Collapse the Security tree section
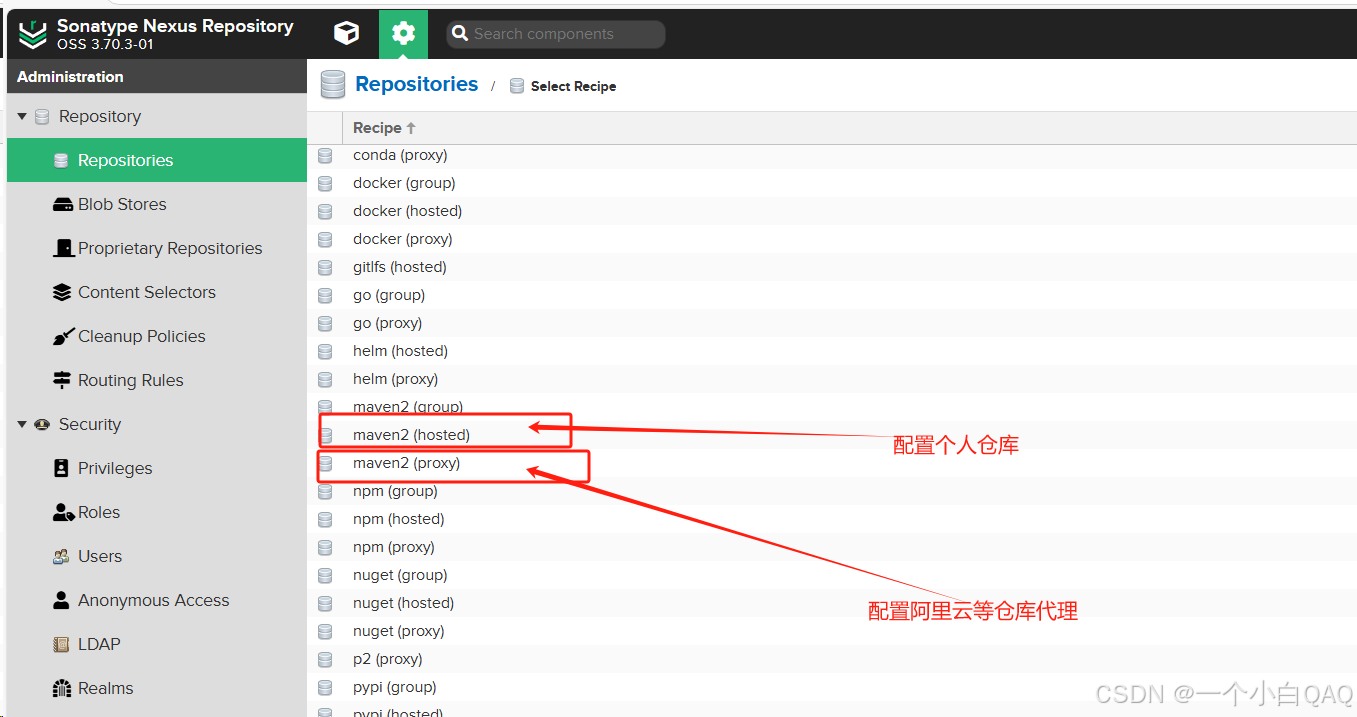The width and height of the screenshot is (1357, 717). point(22,425)
